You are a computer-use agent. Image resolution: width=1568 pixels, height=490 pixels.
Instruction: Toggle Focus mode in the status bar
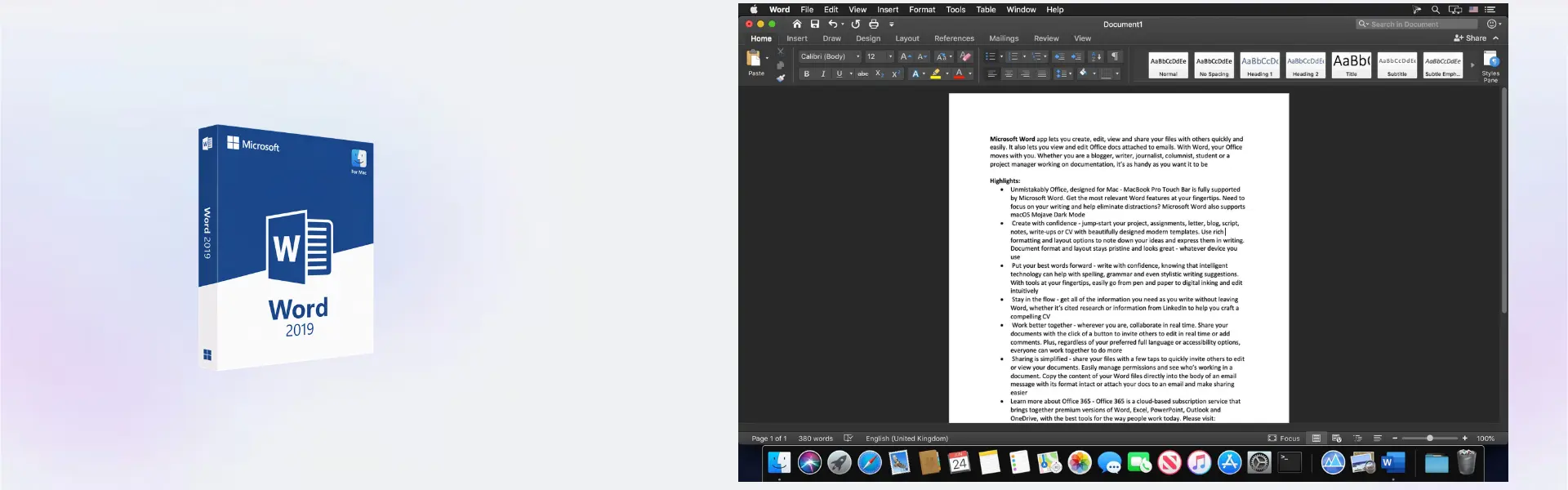pos(1283,439)
